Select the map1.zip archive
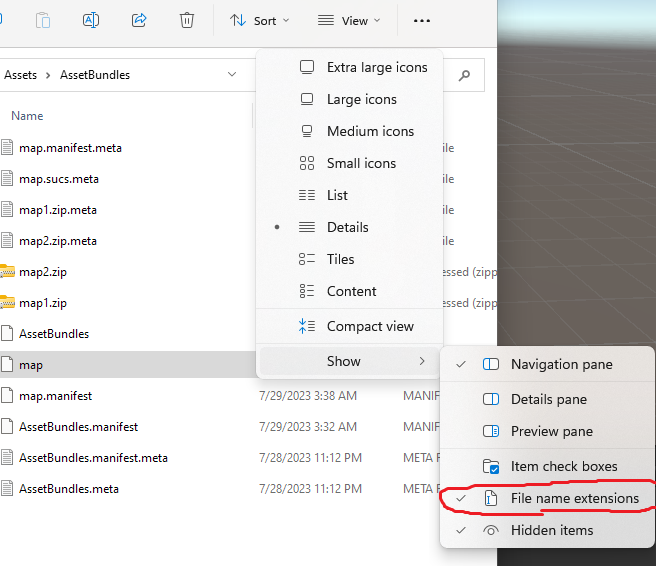656x566 pixels. [x=43, y=303]
